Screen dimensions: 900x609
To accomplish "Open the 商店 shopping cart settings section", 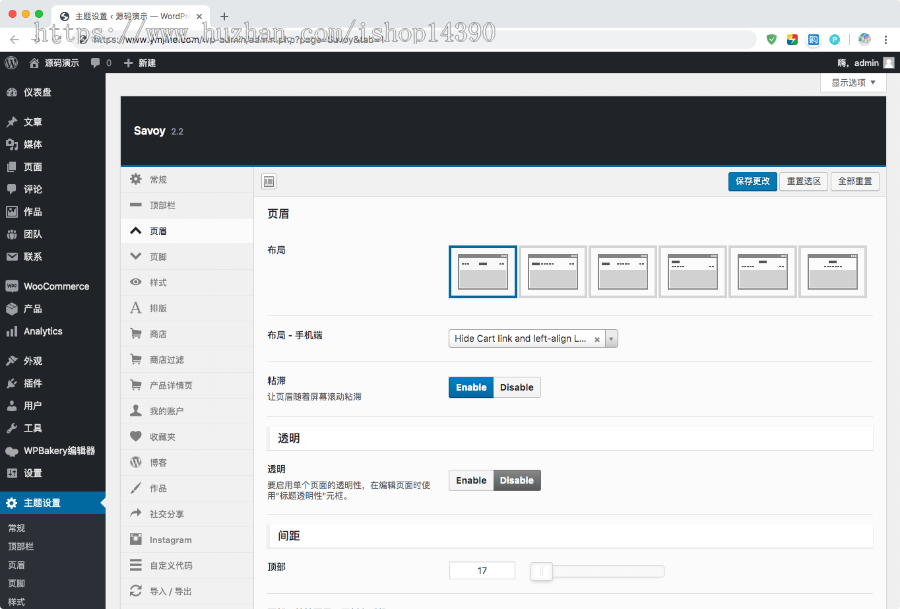I will (x=157, y=334).
